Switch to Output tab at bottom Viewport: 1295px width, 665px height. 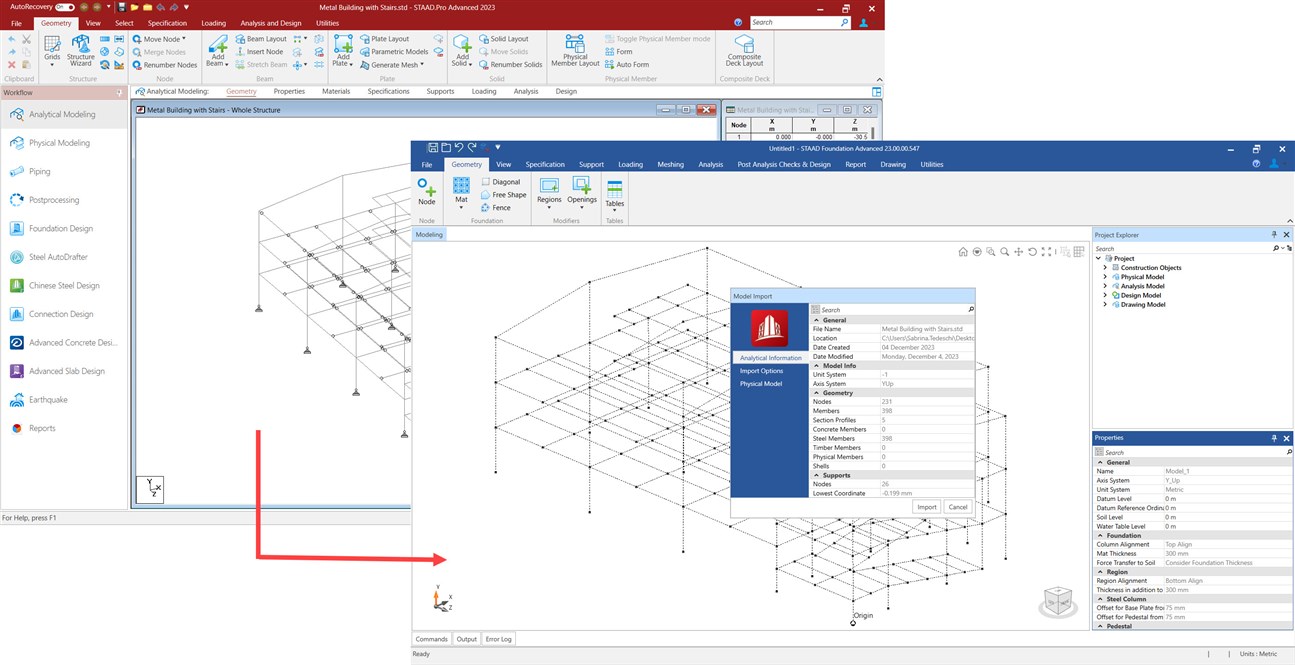[x=466, y=639]
